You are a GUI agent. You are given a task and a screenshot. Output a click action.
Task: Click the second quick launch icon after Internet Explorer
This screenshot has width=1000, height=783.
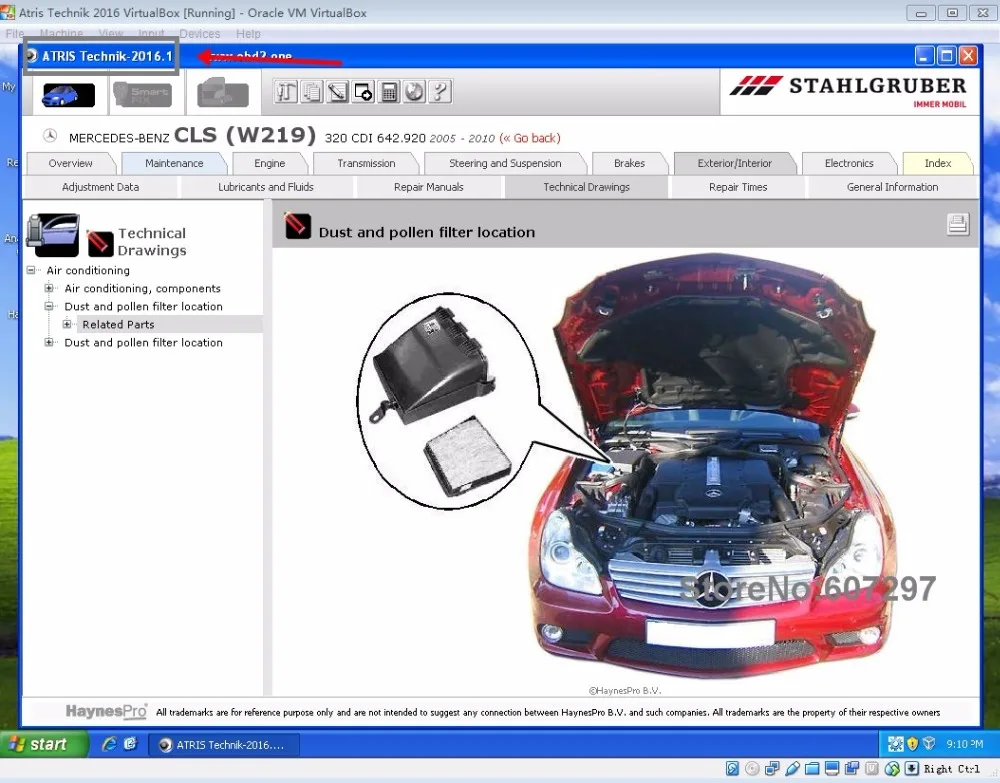(x=131, y=743)
